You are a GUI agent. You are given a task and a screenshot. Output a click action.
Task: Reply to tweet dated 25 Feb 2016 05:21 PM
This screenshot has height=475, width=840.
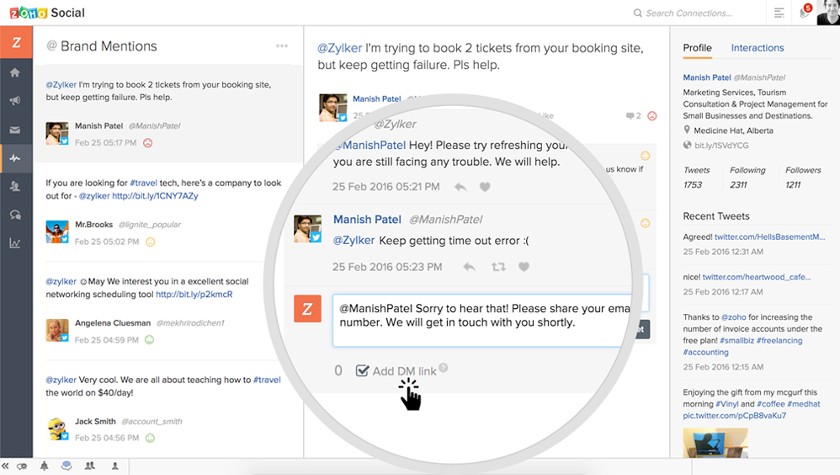coord(460,187)
